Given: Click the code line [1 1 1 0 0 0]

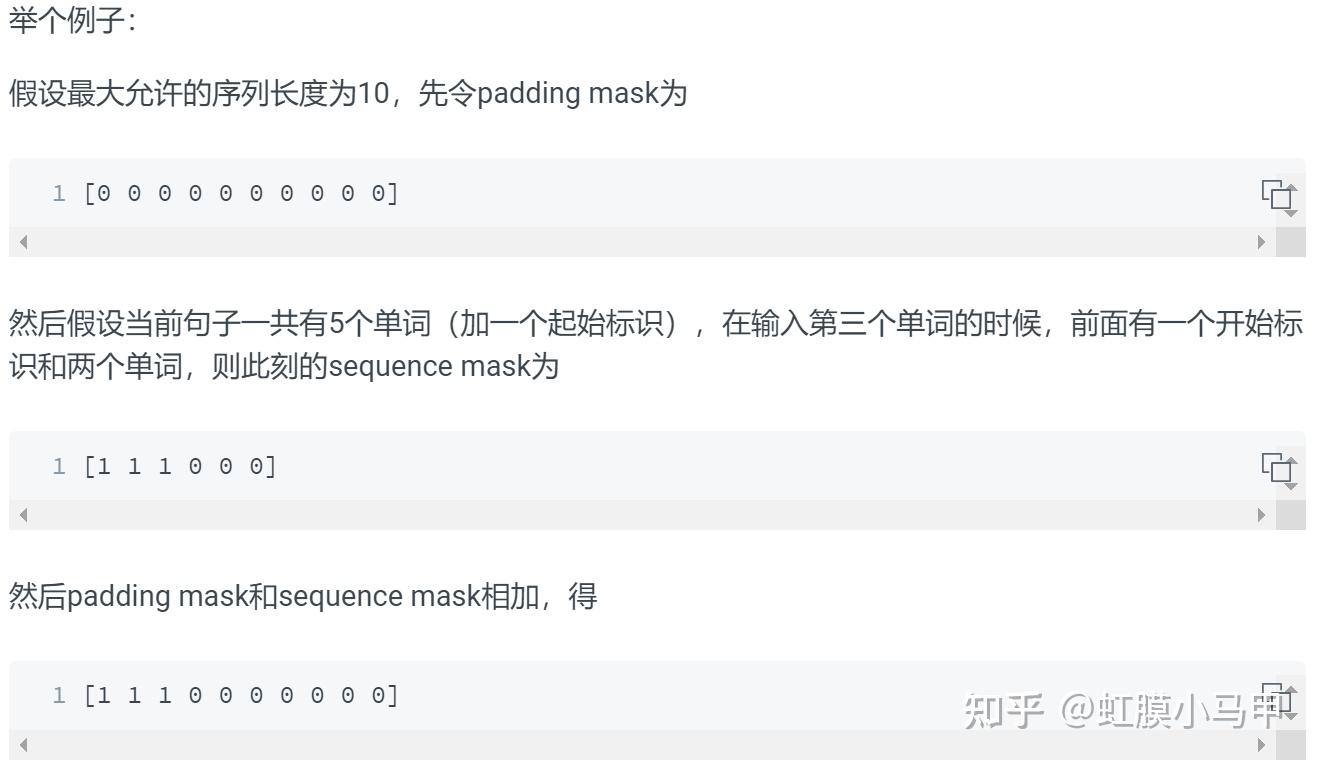Looking at the screenshot, I should tap(180, 466).
